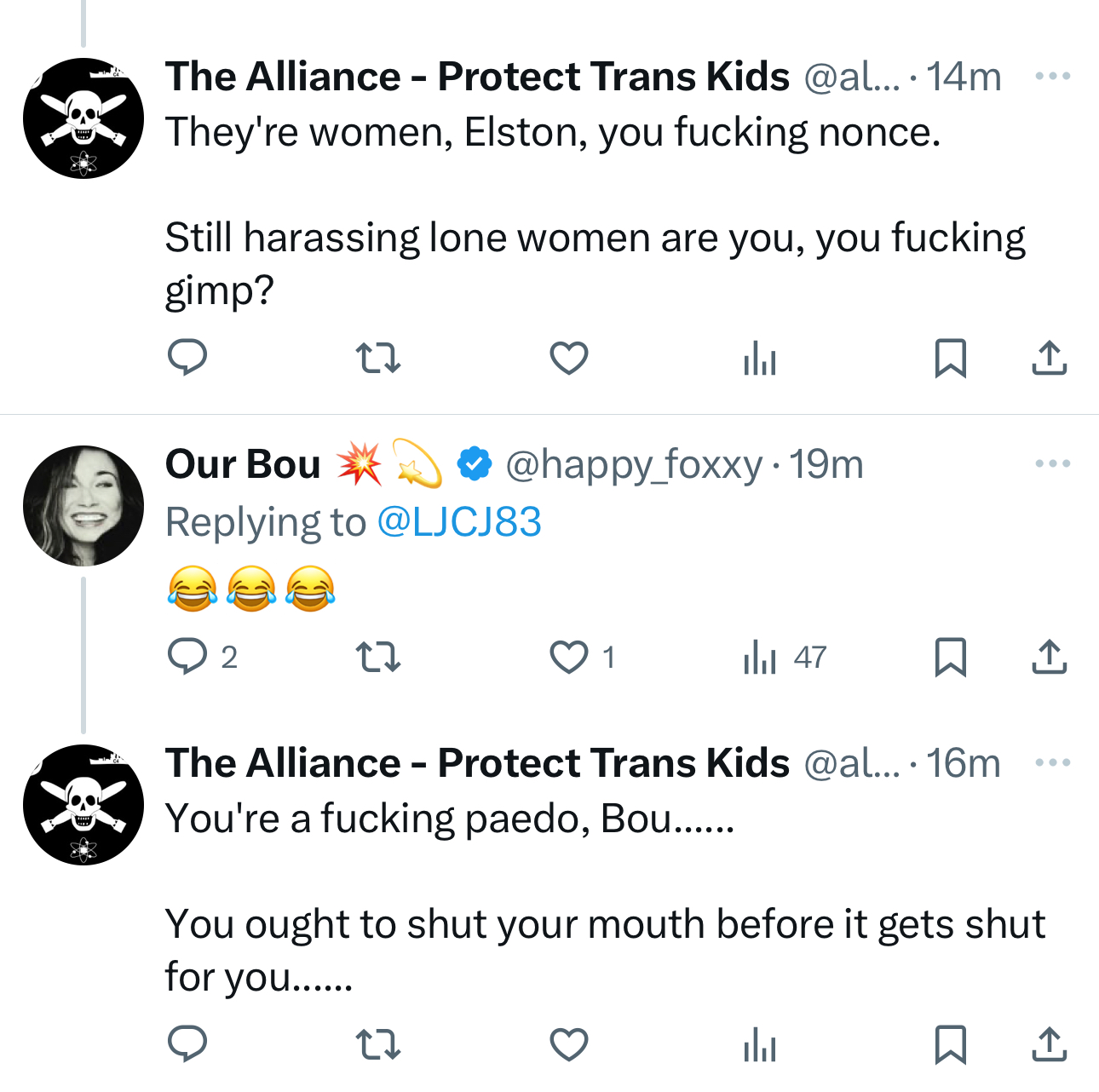The width and height of the screenshot is (1099, 1092).
Task: Open replies on Our Bou's tweet
Action: coord(187,657)
